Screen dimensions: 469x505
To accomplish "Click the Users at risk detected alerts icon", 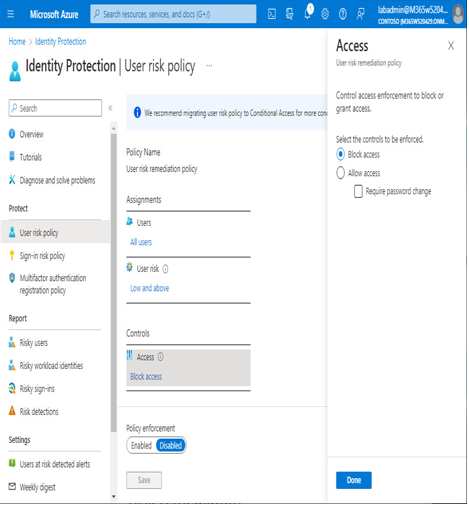I will (12, 463).
